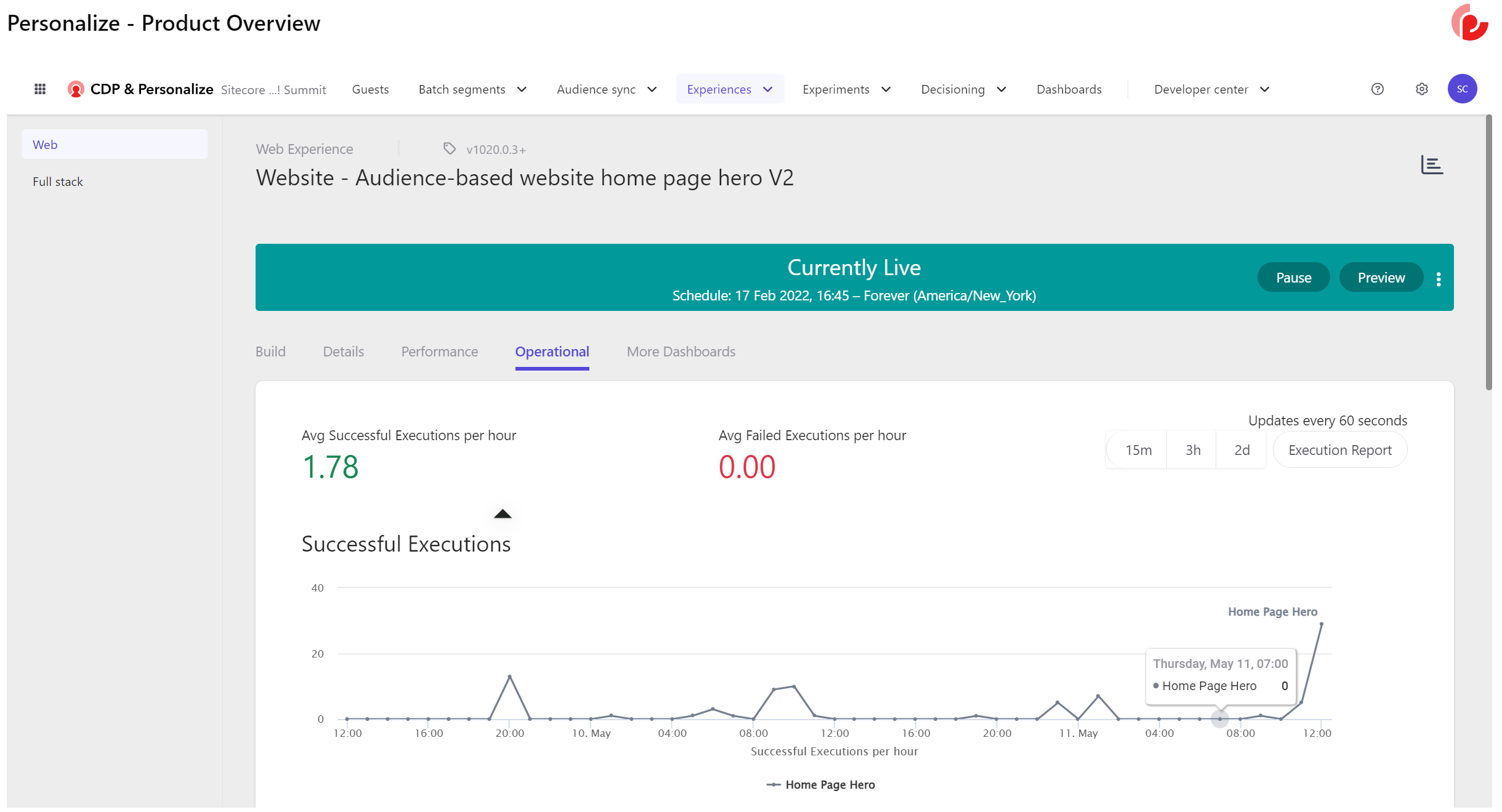Select the 2d time range

(x=1242, y=450)
